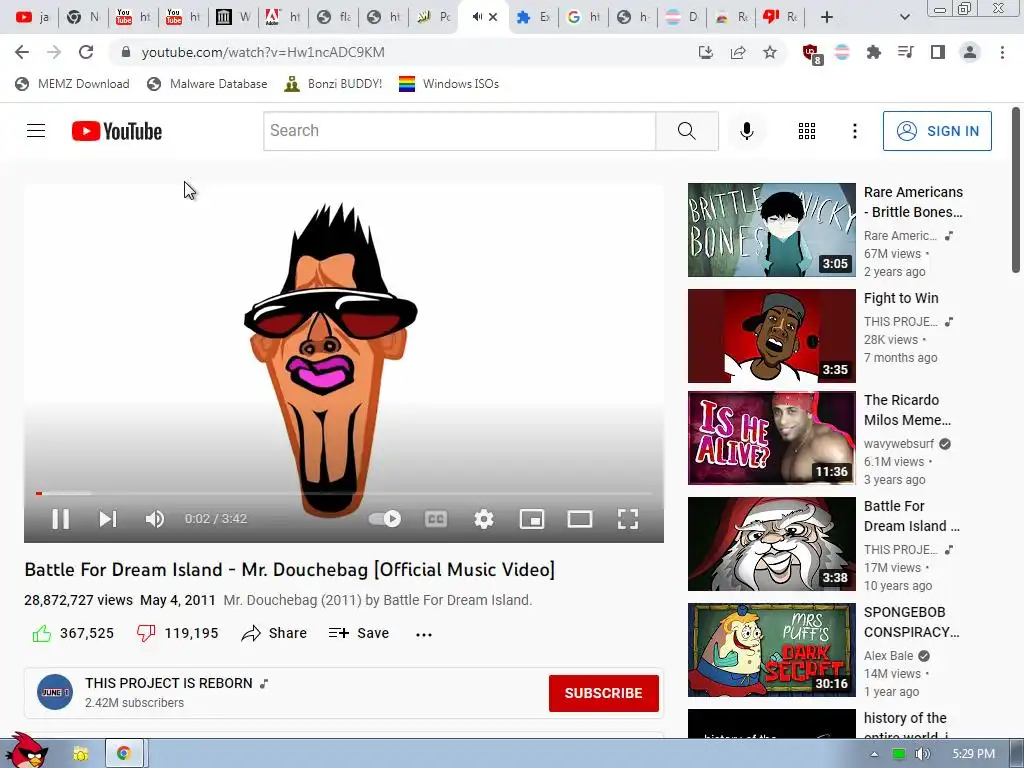Viewport: 1024px width, 768px height.
Task: Open Bonzi BUDDY! bookmark
Action: [334, 84]
